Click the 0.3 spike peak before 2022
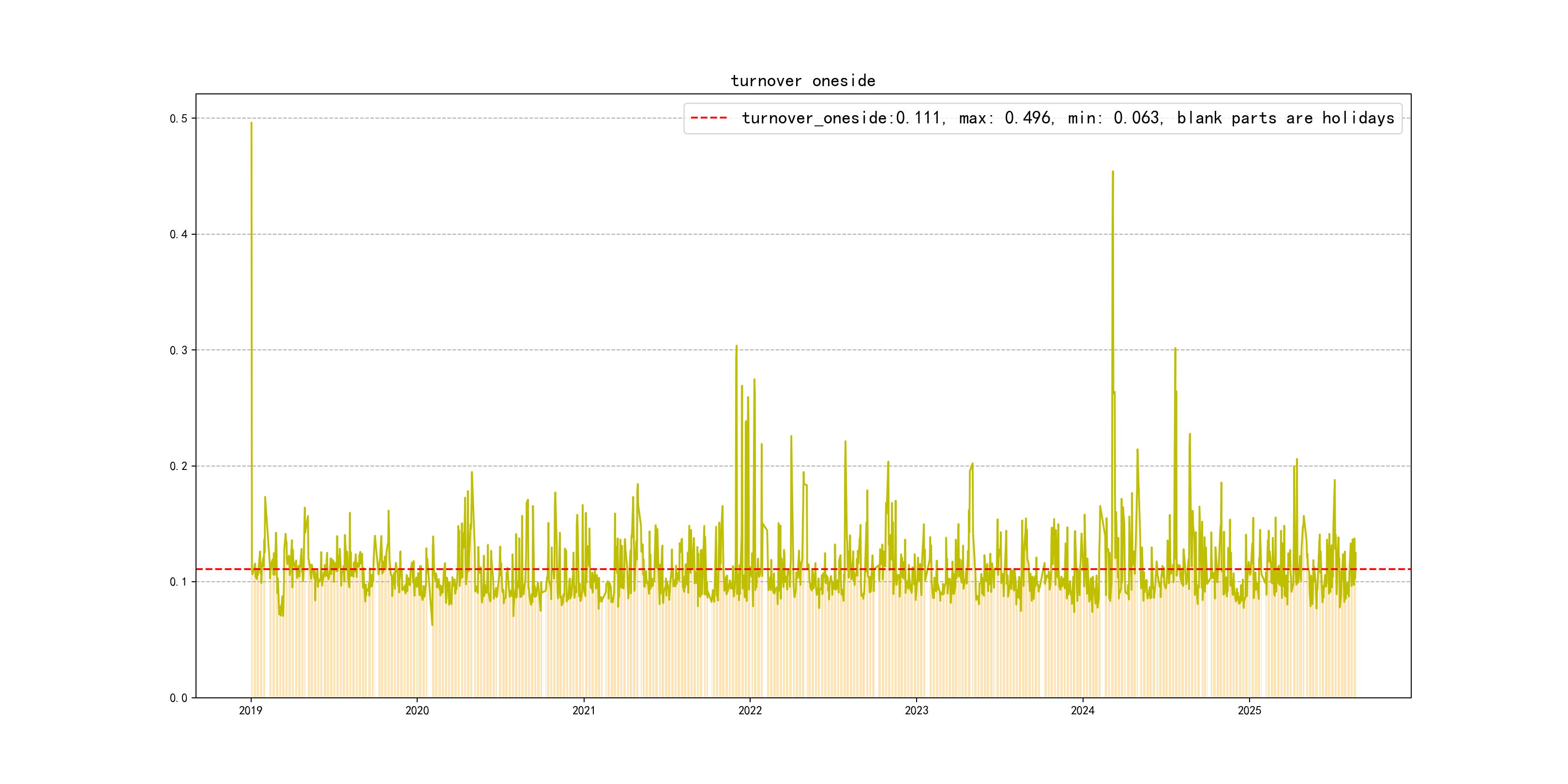The width and height of the screenshot is (1568, 784). (737, 347)
